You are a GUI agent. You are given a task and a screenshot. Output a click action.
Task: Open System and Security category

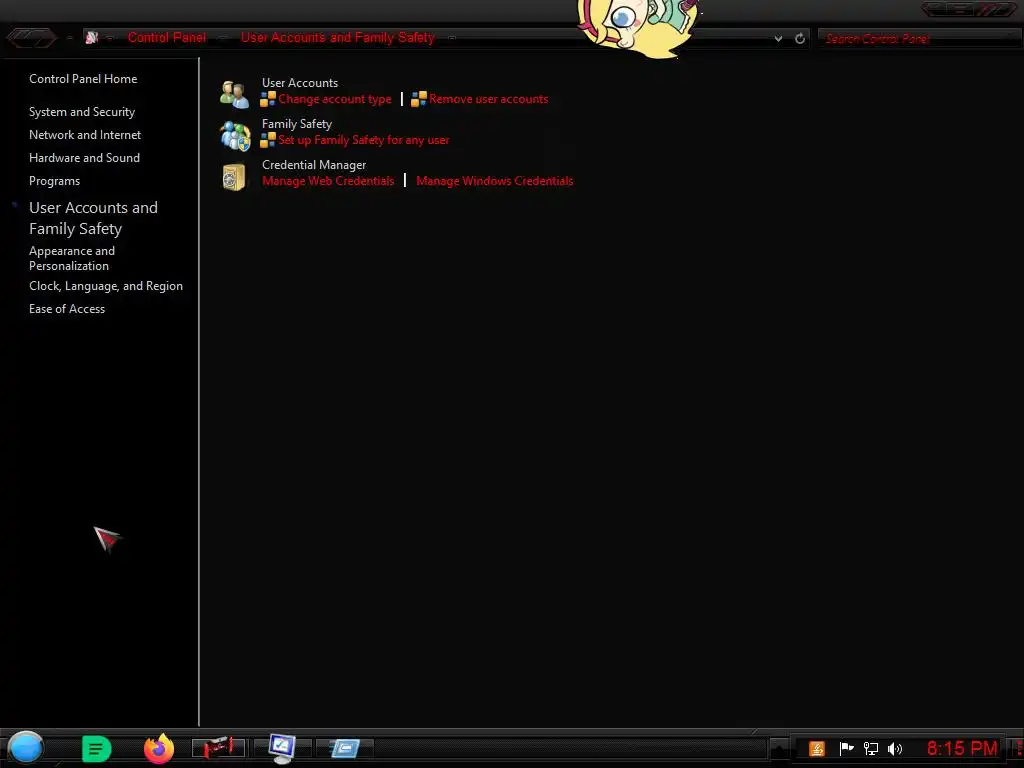click(x=82, y=112)
